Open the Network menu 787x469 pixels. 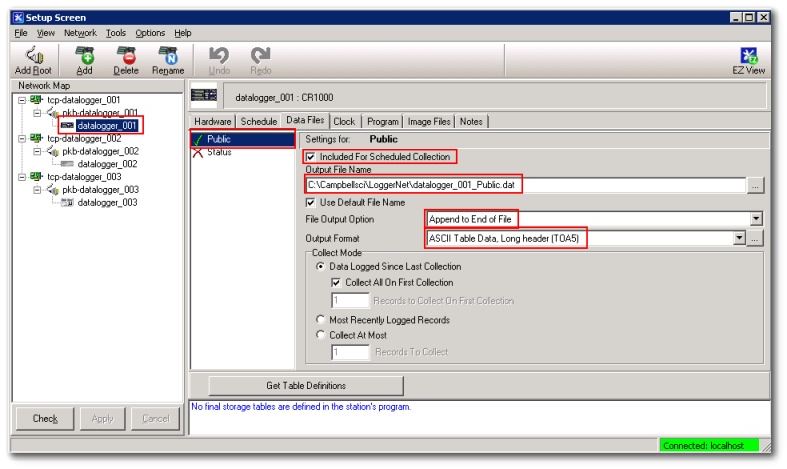(x=80, y=33)
